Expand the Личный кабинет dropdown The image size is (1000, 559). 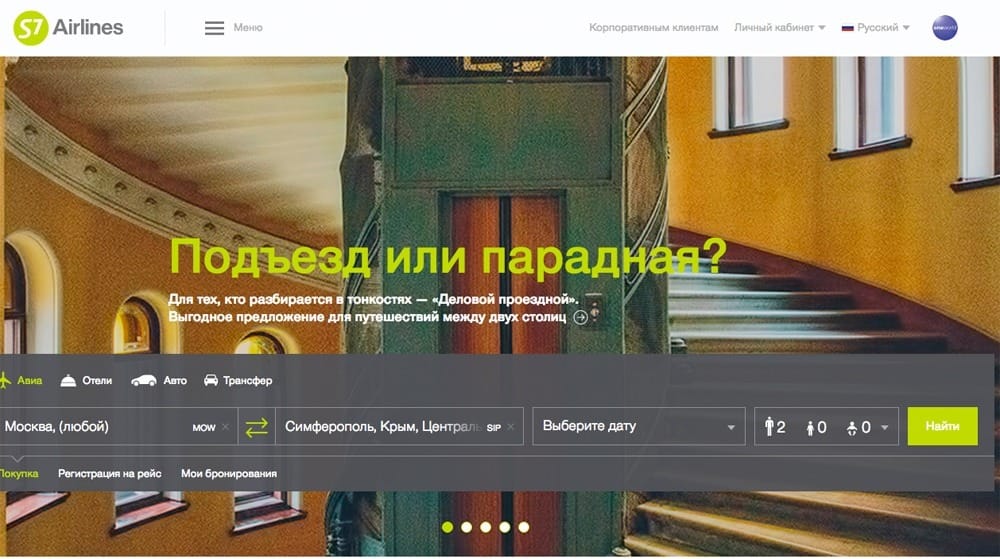pyautogui.click(x=779, y=28)
